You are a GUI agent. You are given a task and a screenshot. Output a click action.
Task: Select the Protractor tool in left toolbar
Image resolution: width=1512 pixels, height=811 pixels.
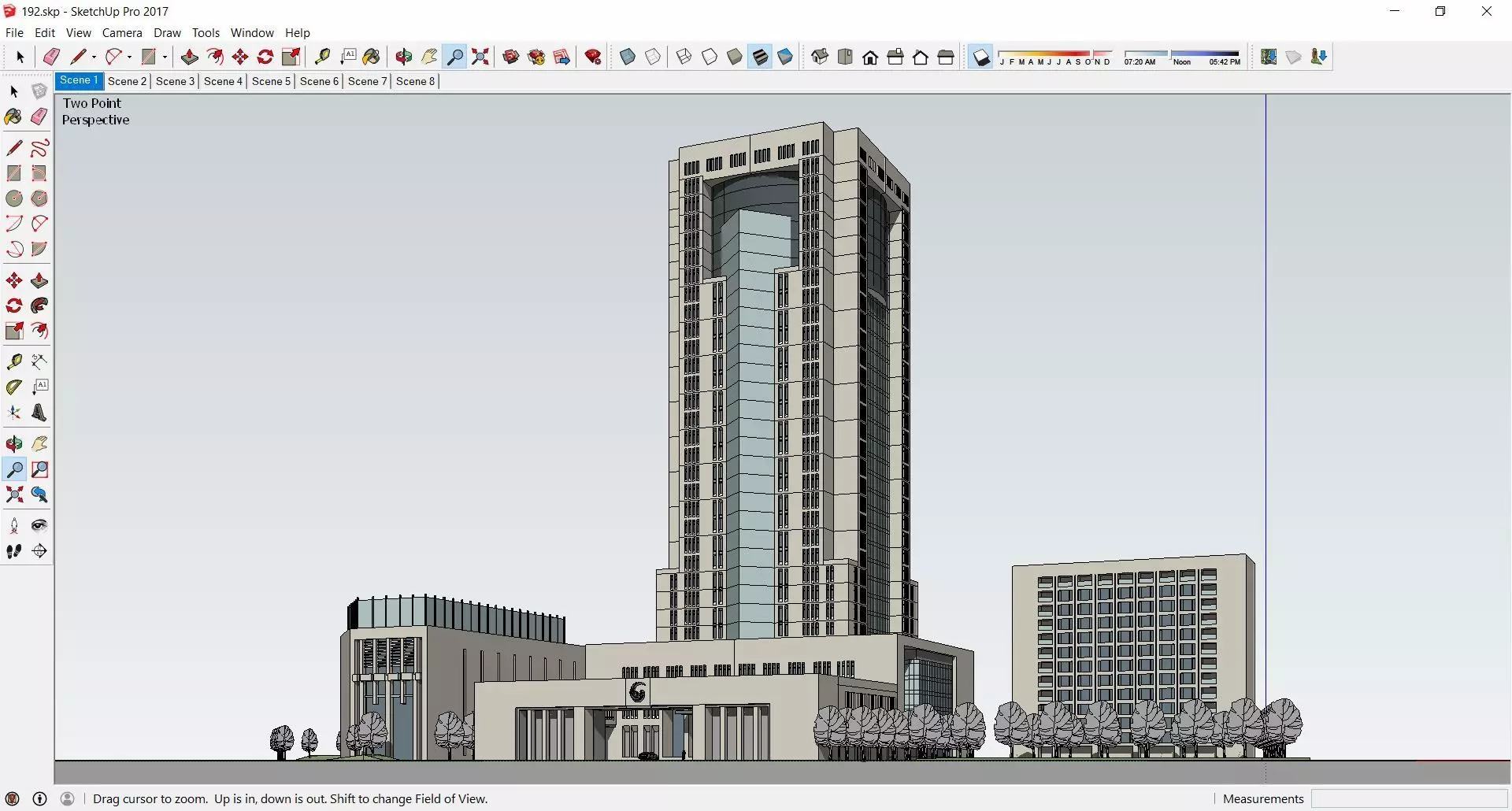tap(14, 387)
